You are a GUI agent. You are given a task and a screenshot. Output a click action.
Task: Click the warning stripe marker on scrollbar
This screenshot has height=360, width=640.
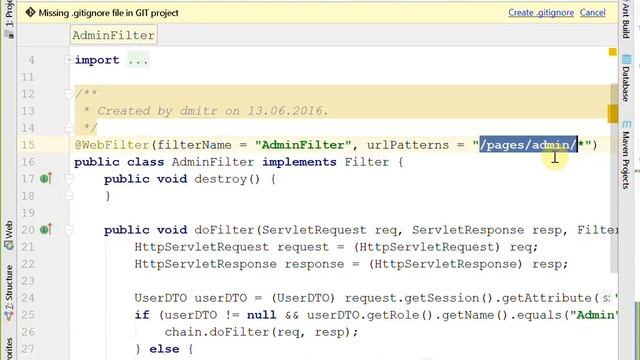point(613,113)
